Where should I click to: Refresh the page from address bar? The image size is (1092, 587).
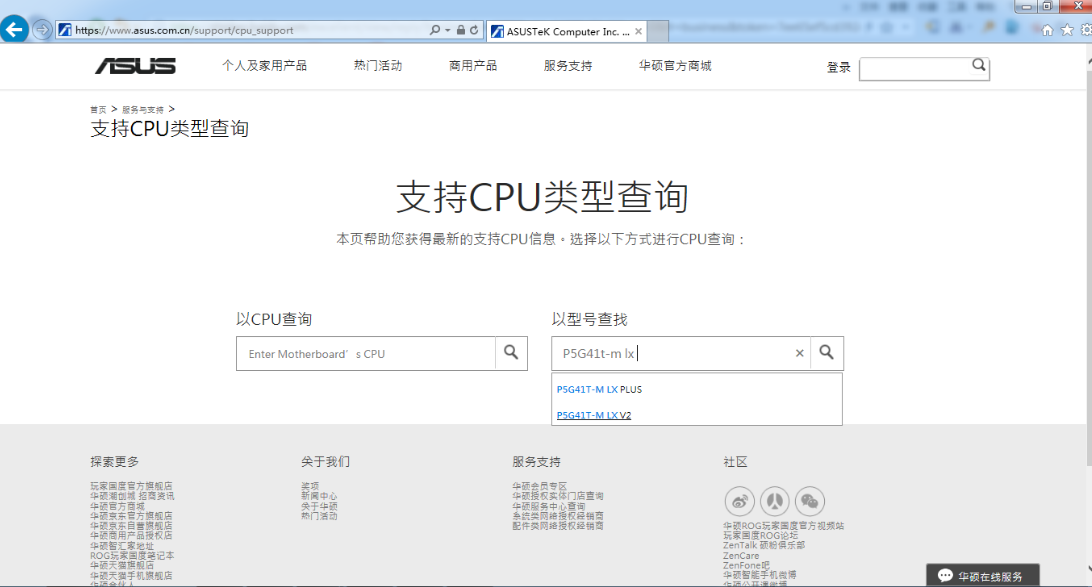click(x=474, y=30)
